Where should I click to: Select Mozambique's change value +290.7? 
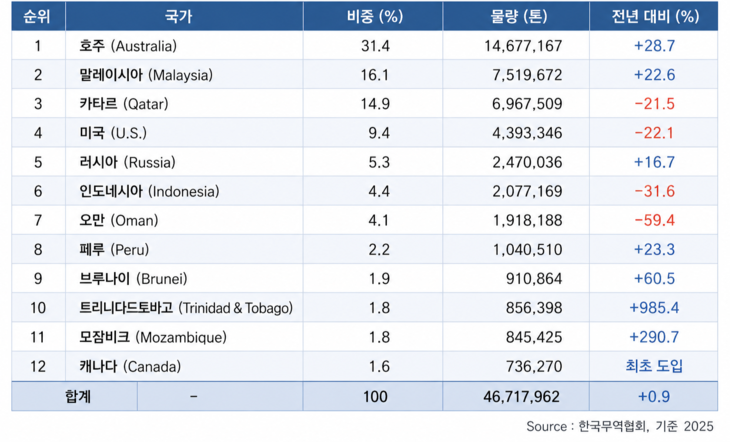click(x=656, y=337)
